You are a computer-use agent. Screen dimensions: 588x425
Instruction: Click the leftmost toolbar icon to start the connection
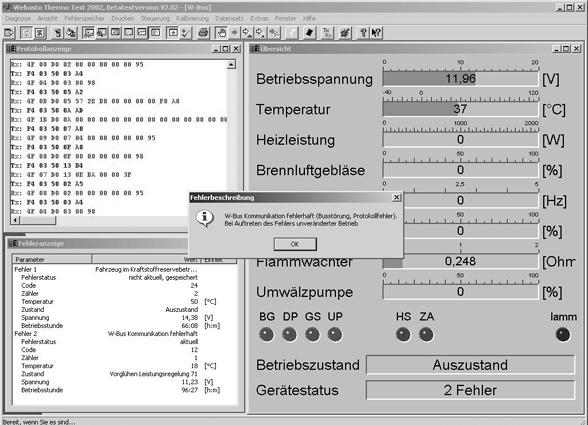click(8, 33)
